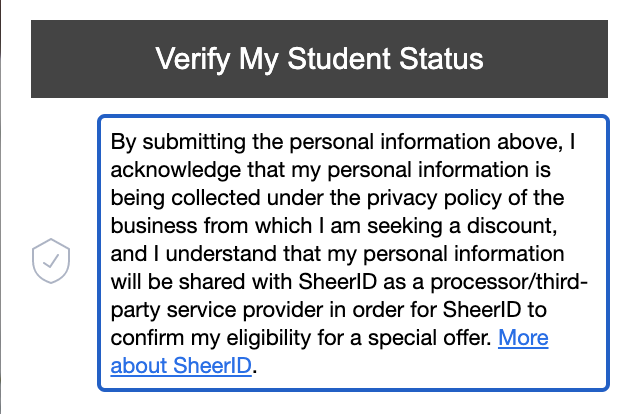Click the text "confirm my eligibility for a special offer"
The image size is (638, 414).
click(301, 338)
